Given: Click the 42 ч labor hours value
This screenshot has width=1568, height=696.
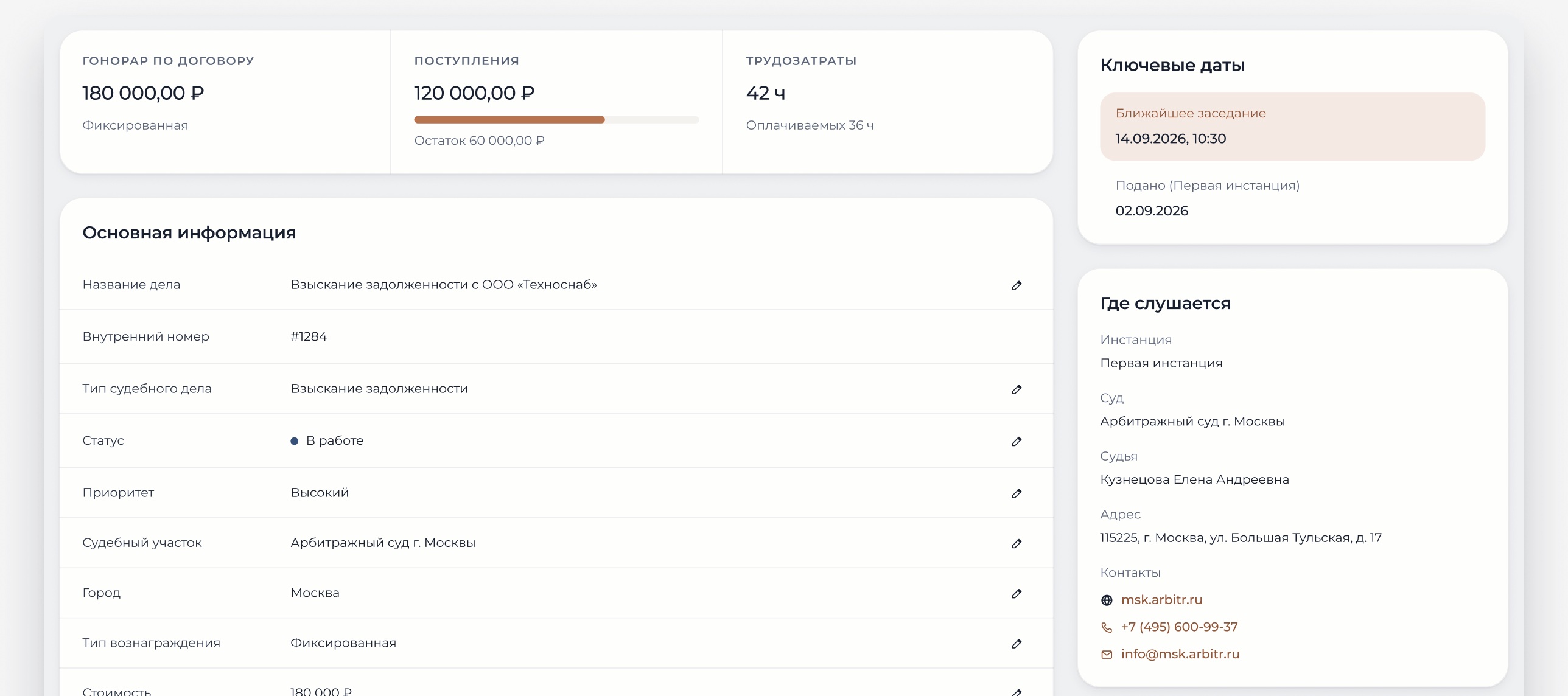Looking at the screenshot, I should (x=766, y=93).
